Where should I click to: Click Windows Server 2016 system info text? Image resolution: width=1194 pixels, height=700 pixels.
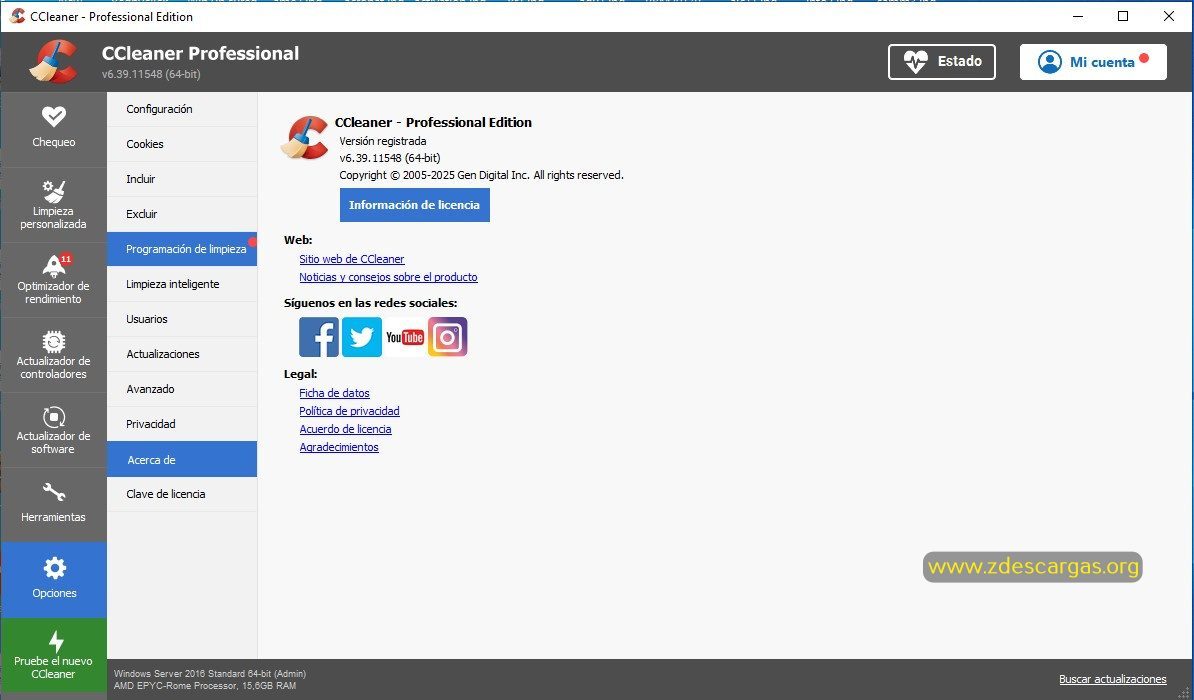click(210, 673)
